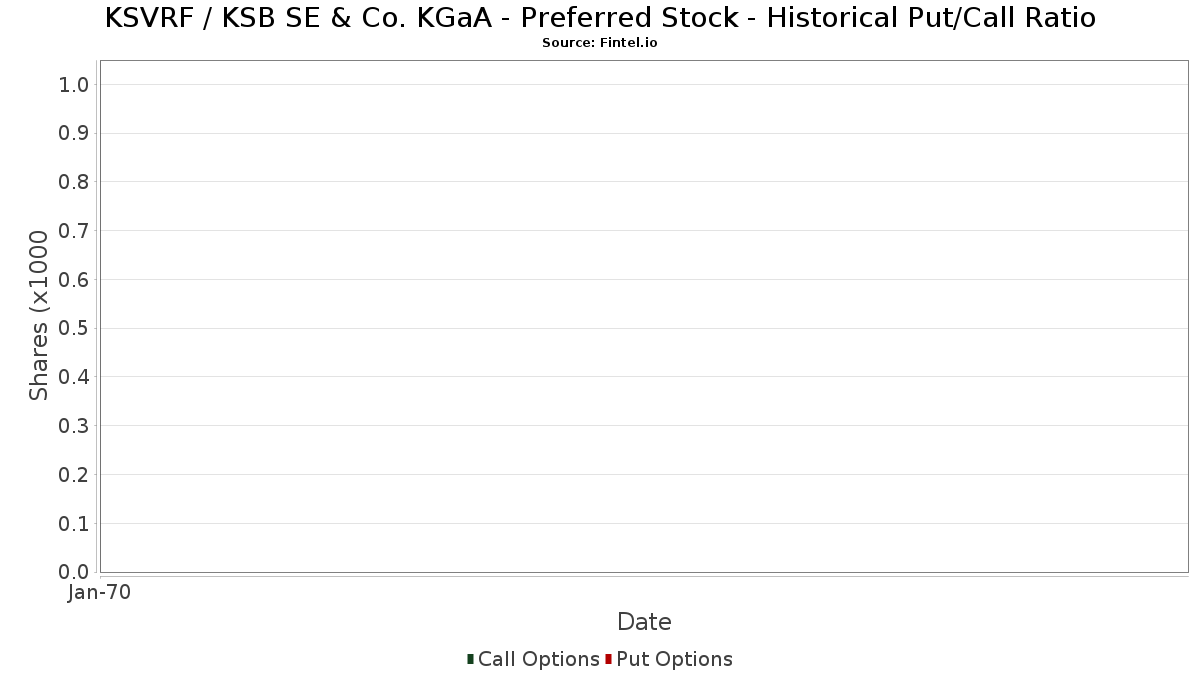This screenshot has width=1200, height=675.
Task: Click the 0.8 y-axis tick label
Action: (x=74, y=182)
